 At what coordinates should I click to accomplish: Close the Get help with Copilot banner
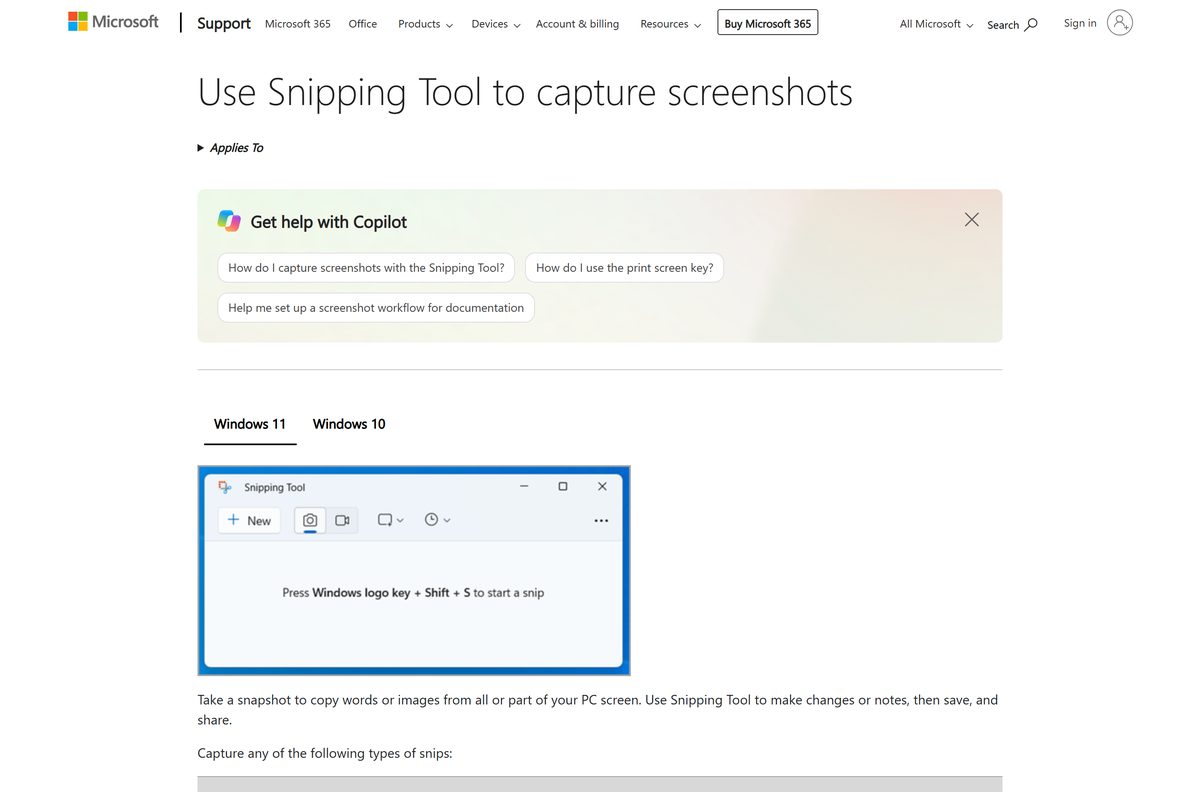point(972,219)
